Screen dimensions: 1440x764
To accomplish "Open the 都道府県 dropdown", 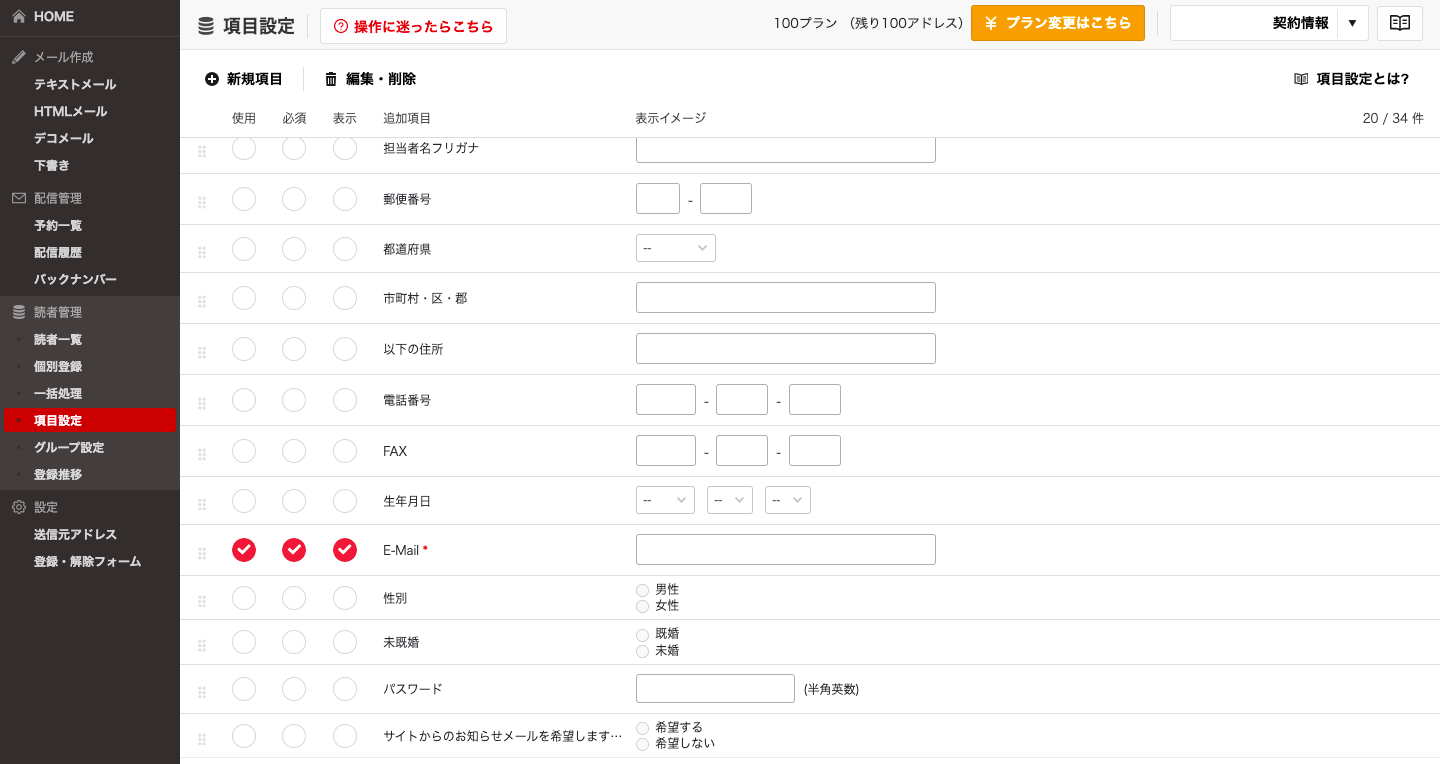I will [676, 248].
